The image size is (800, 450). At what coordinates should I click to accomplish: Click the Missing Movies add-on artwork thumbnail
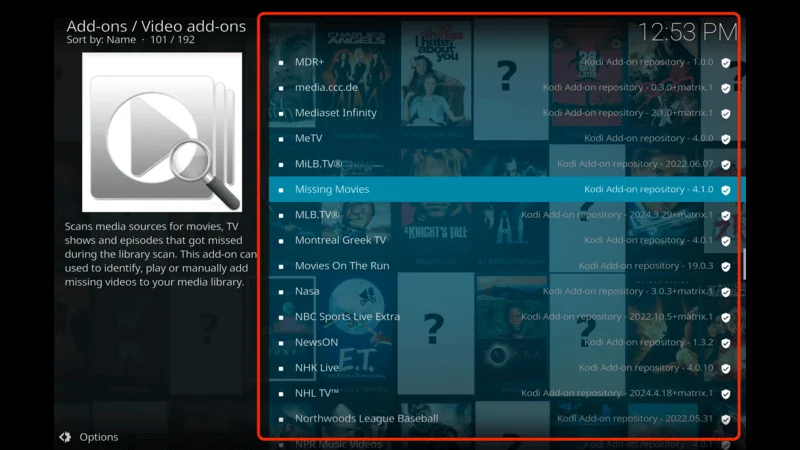[x=162, y=132]
